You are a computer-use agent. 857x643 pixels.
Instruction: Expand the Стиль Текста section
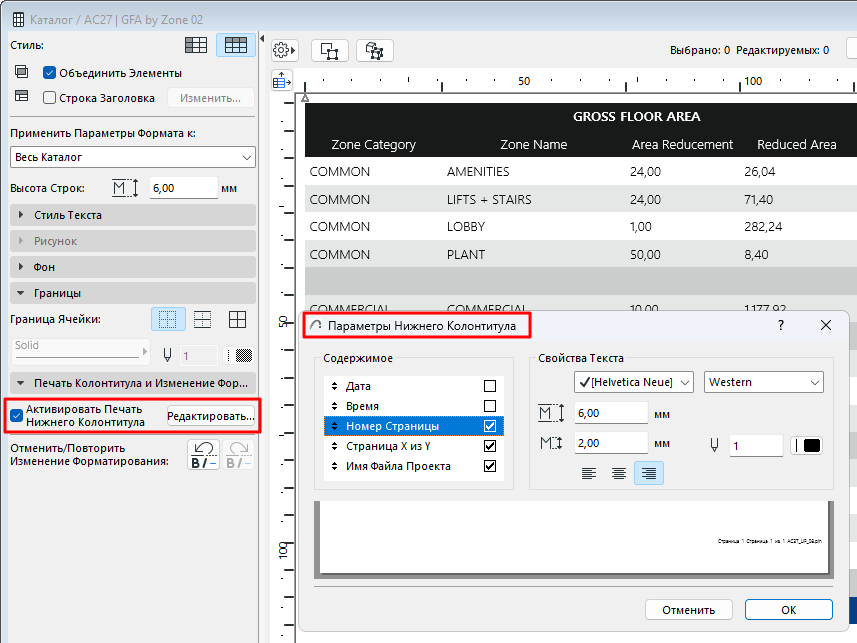point(67,215)
